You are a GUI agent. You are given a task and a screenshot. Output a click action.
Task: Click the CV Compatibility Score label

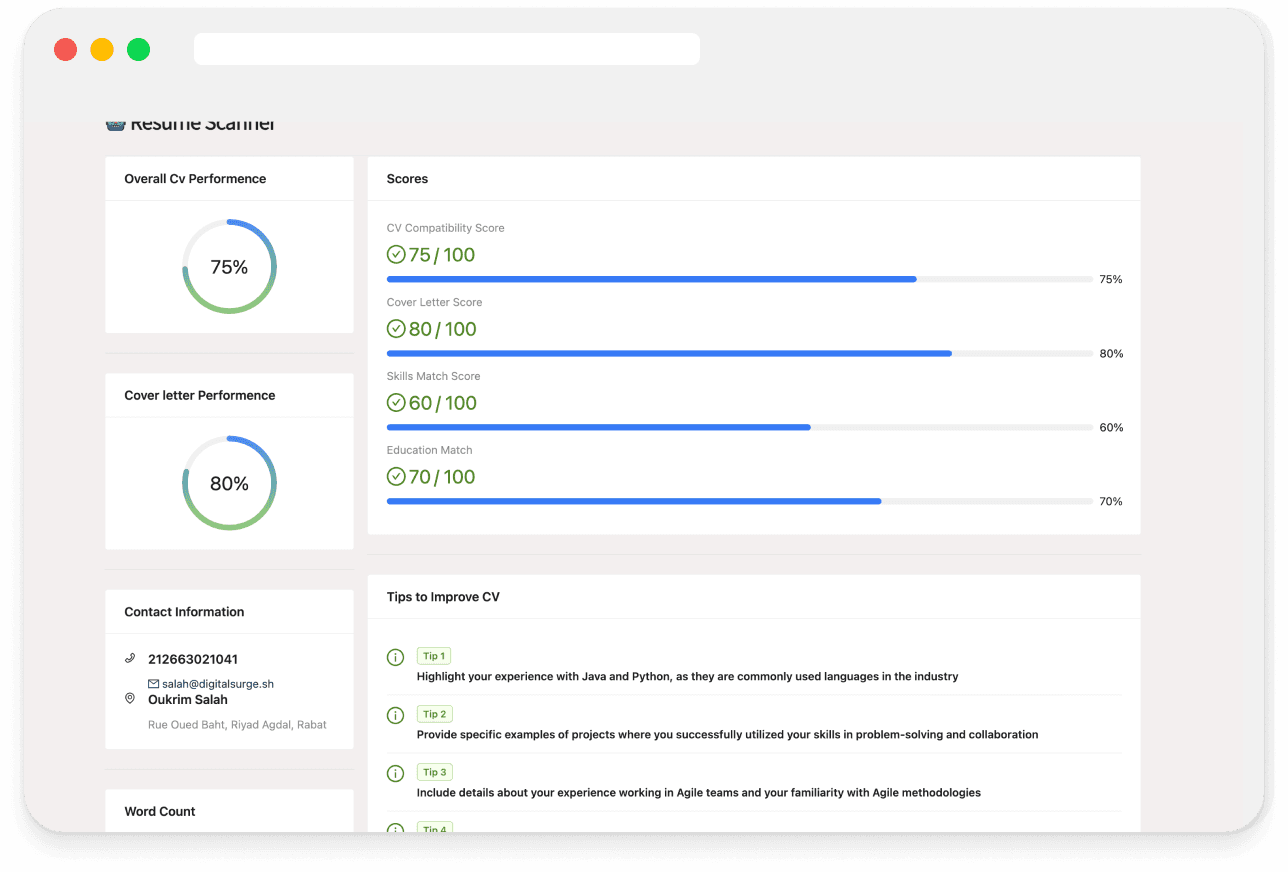[x=446, y=228]
